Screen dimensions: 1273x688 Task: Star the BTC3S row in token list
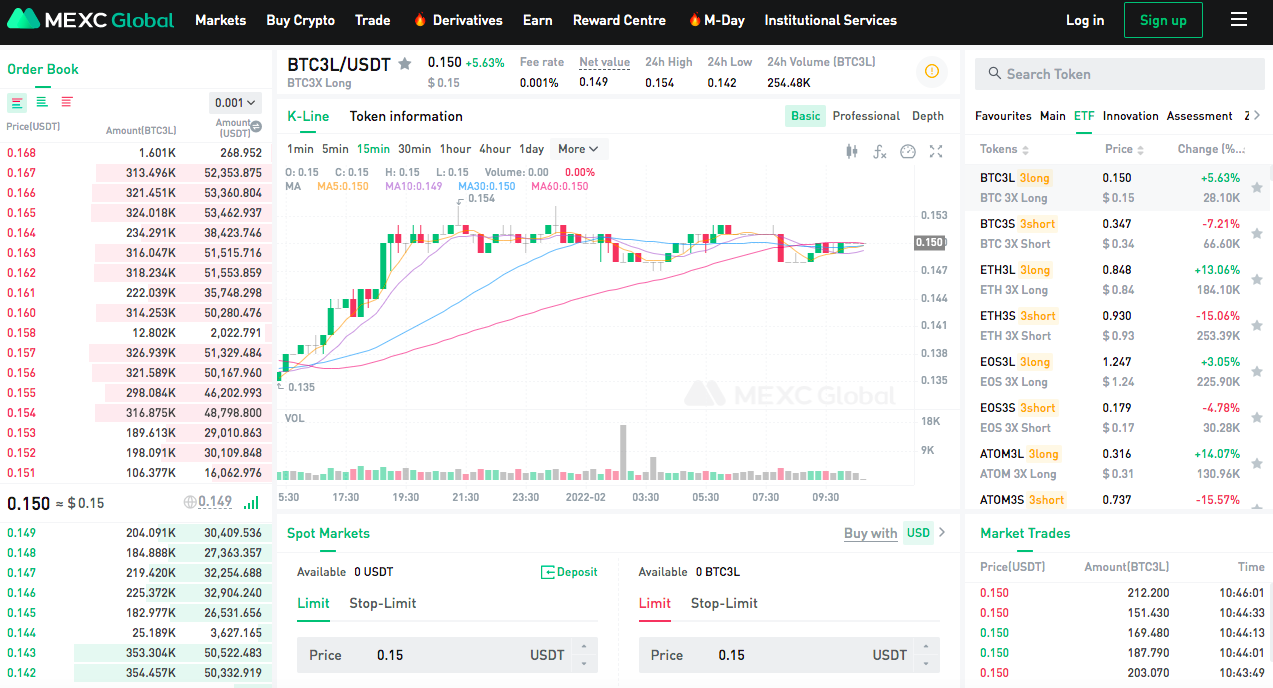click(1257, 233)
